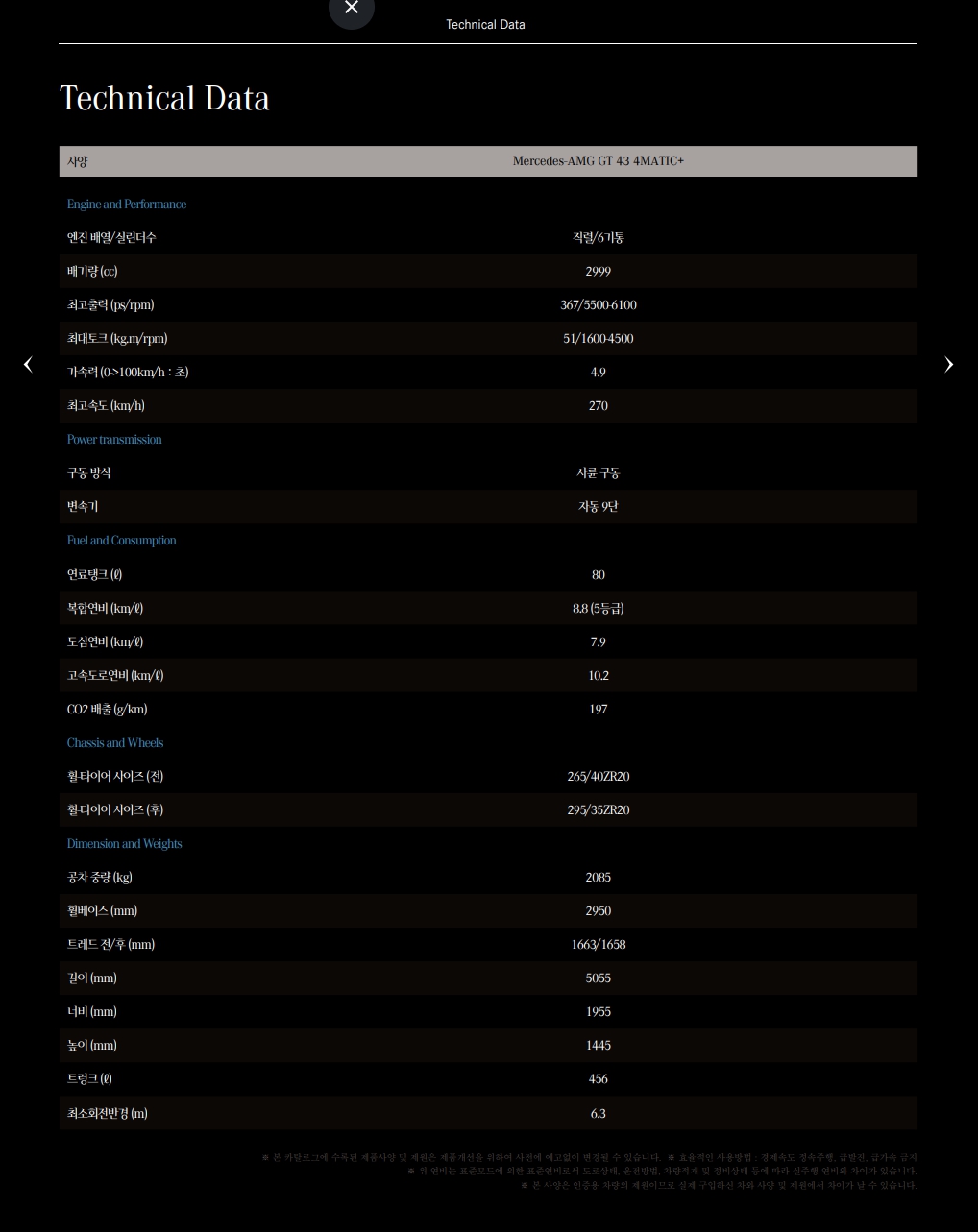Select the Dimension and Weights section label
This screenshot has width=978, height=1232.
pyautogui.click(x=125, y=844)
